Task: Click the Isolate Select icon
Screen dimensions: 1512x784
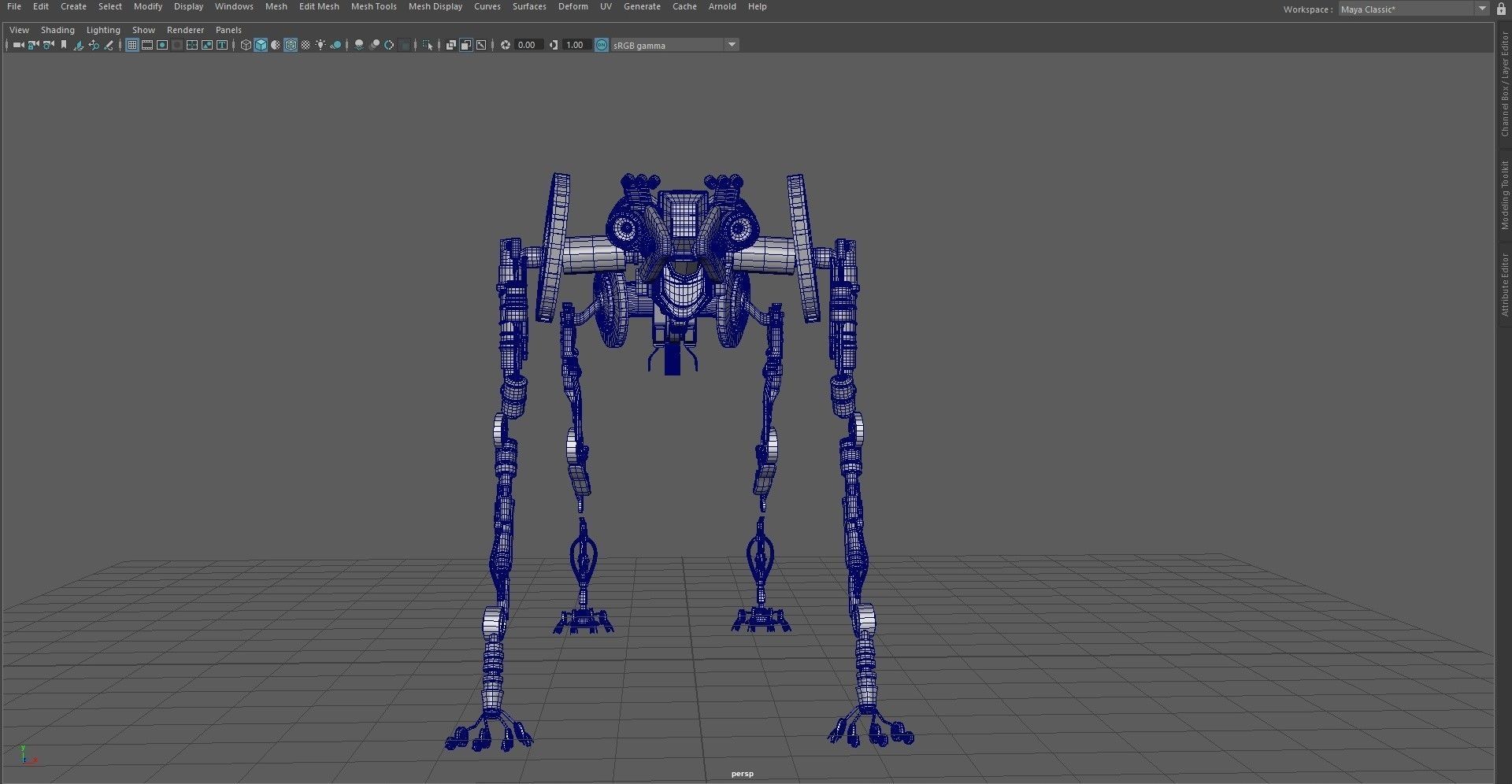Action: 428,45
